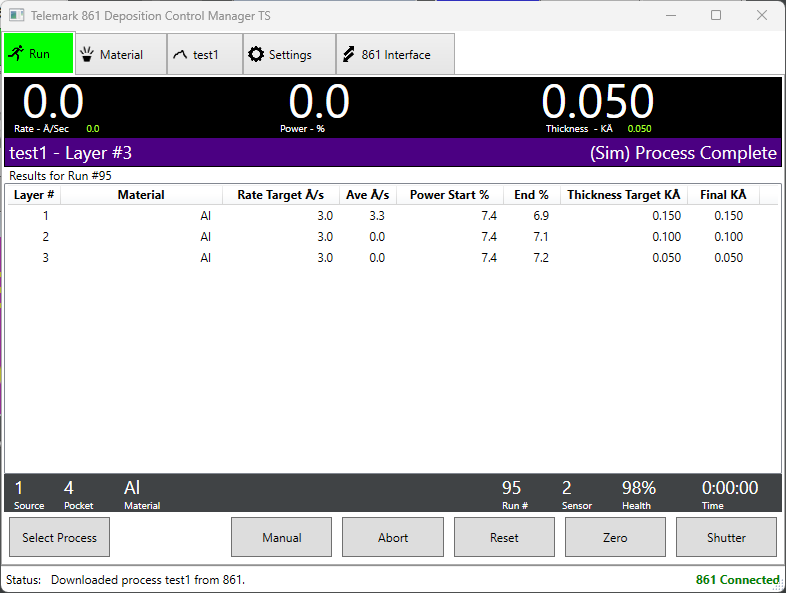This screenshot has height=593, width=786.
Task: Click the Reset button
Action: [504, 537]
